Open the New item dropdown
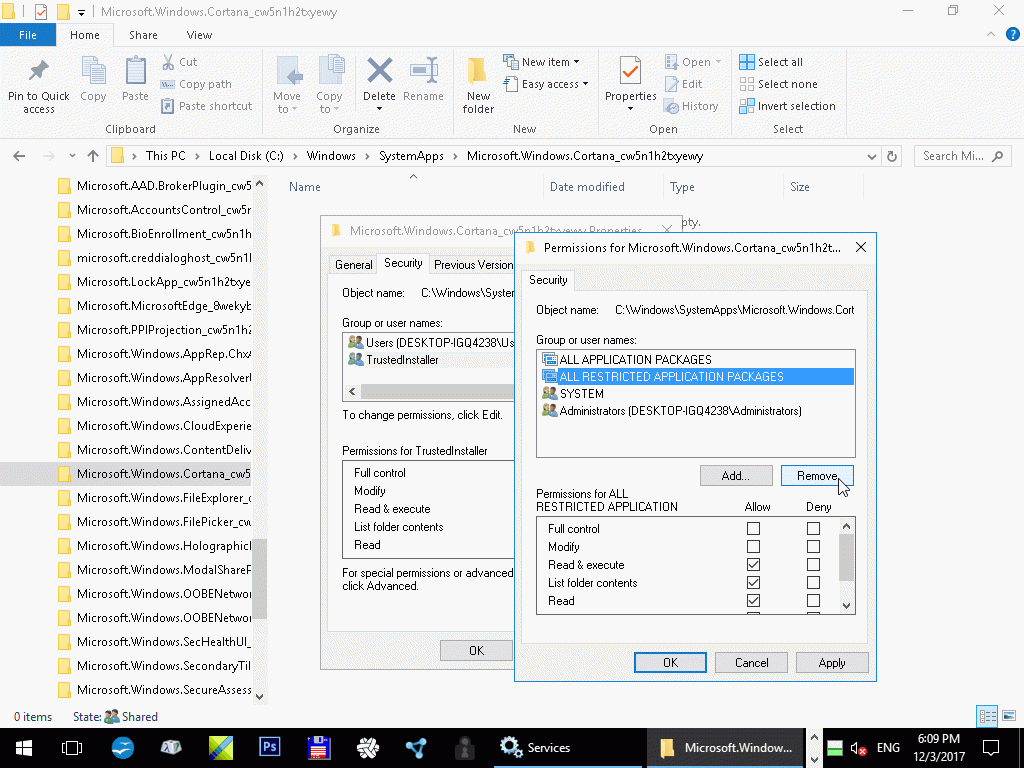This screenshot has width=1024, height=768. [541, 62]
